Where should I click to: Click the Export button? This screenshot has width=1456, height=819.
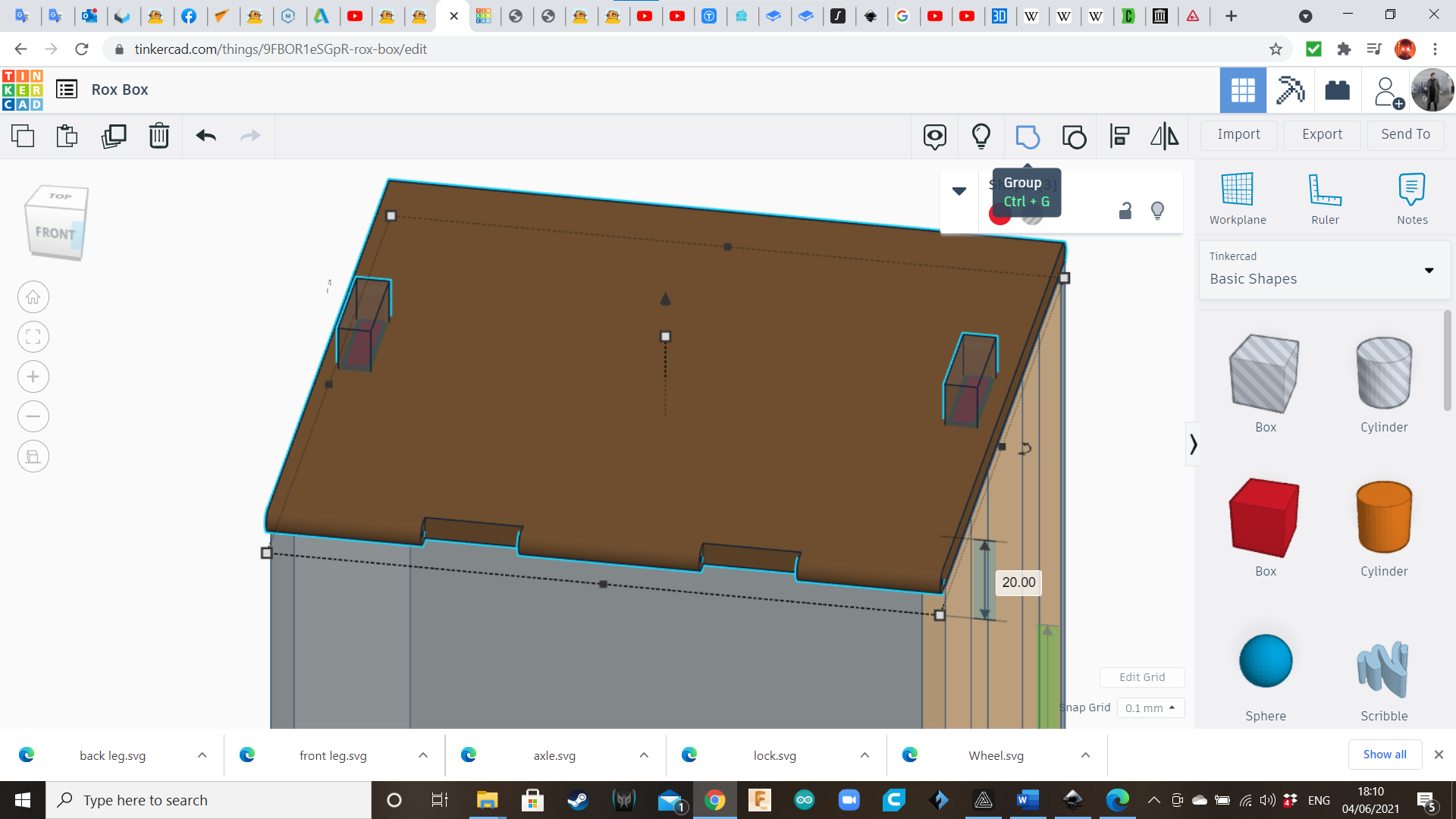coord(1321,133)
